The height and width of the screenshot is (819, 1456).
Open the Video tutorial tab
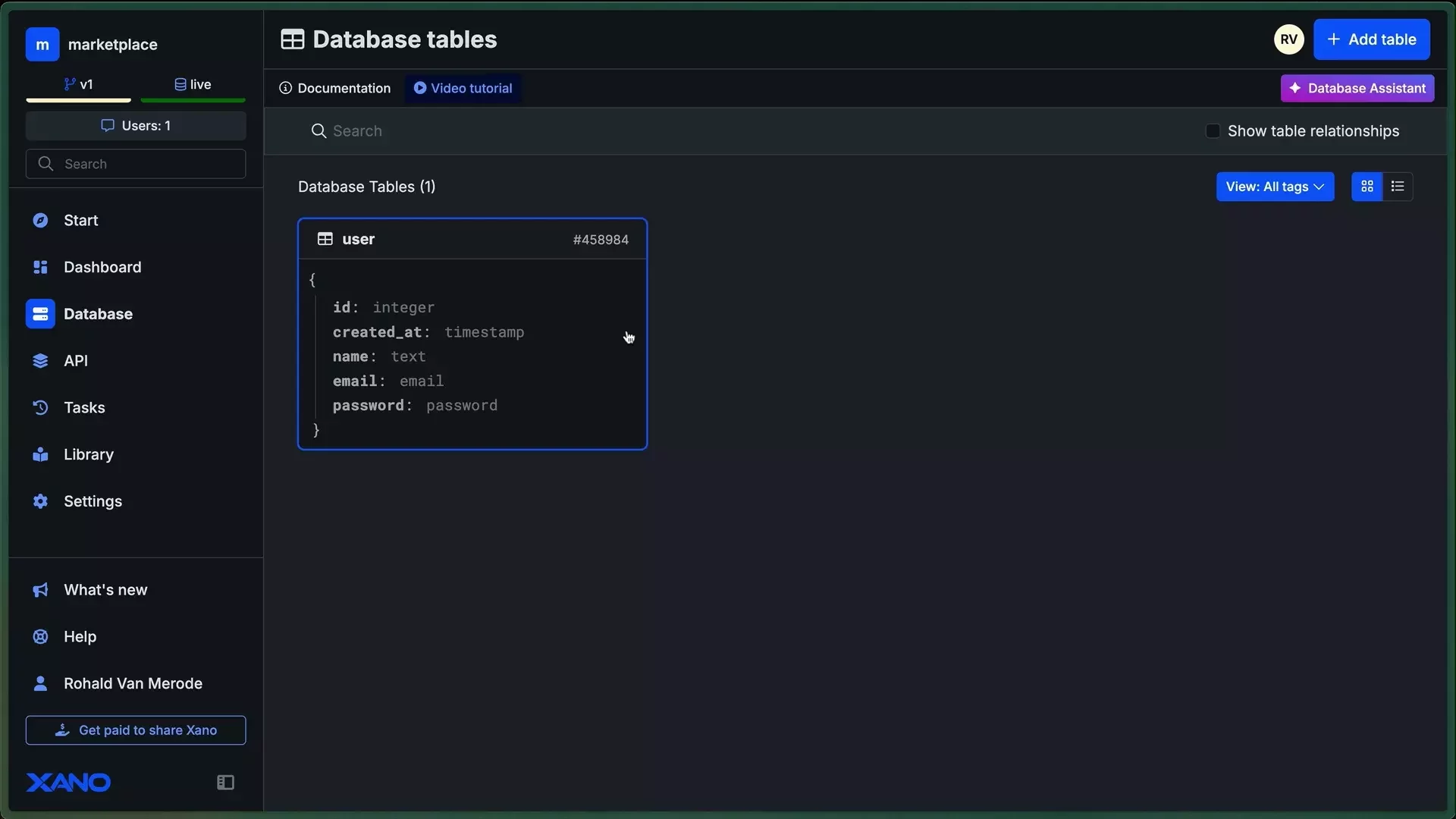pos(463,88)
